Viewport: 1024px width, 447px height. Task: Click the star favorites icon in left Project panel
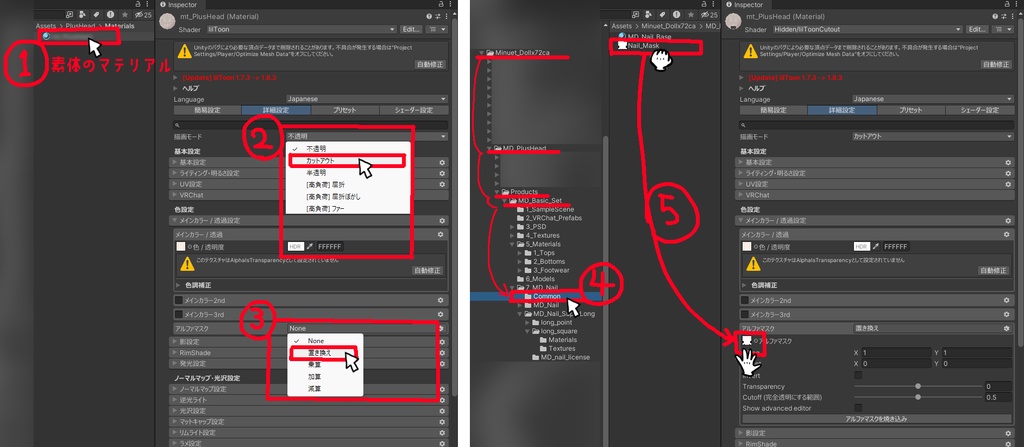coord(125,14)
